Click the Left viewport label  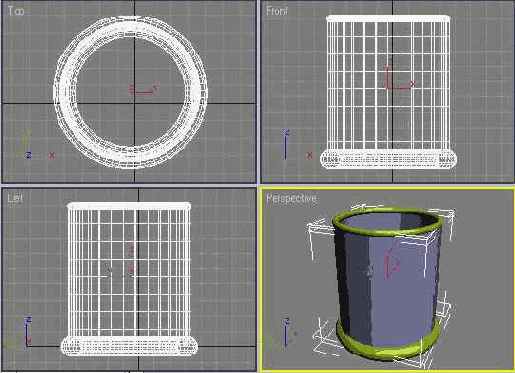coord(15,198)
